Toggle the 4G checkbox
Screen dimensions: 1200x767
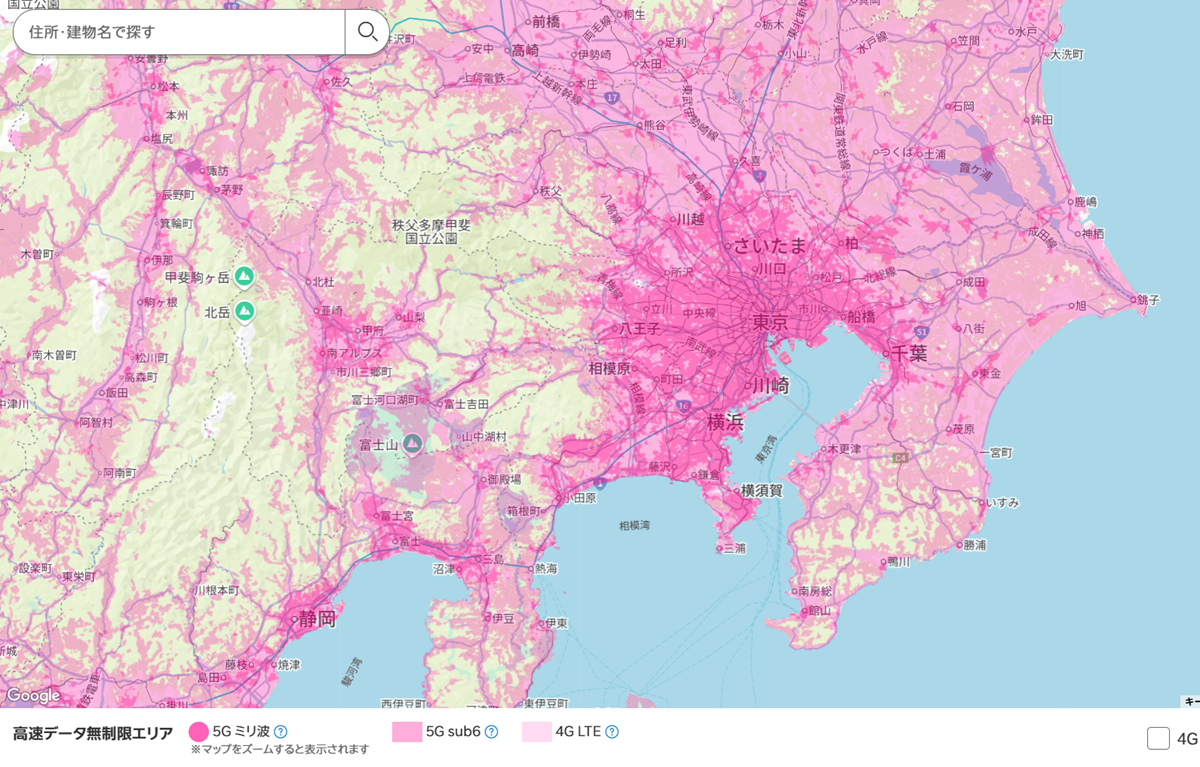[x=1158, y=739]
